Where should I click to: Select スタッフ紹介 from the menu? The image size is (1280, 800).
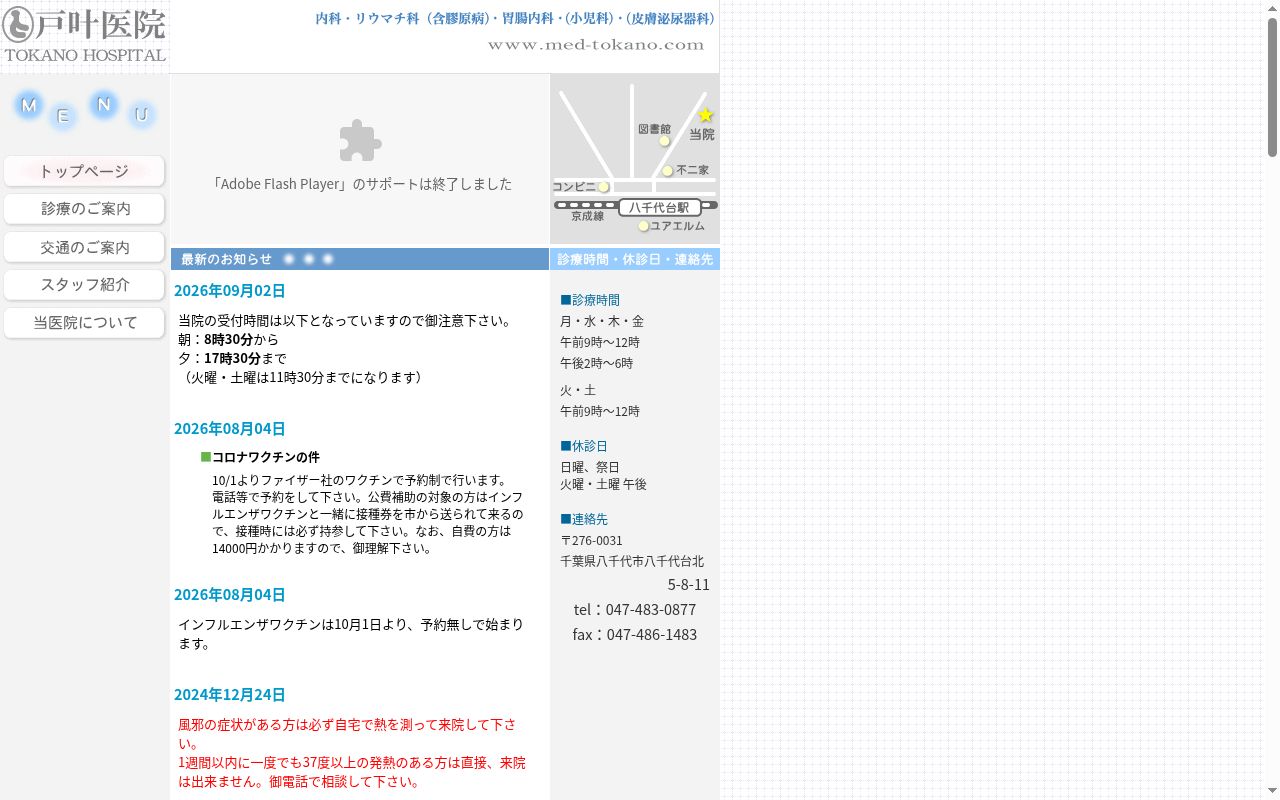coord(84,285)
